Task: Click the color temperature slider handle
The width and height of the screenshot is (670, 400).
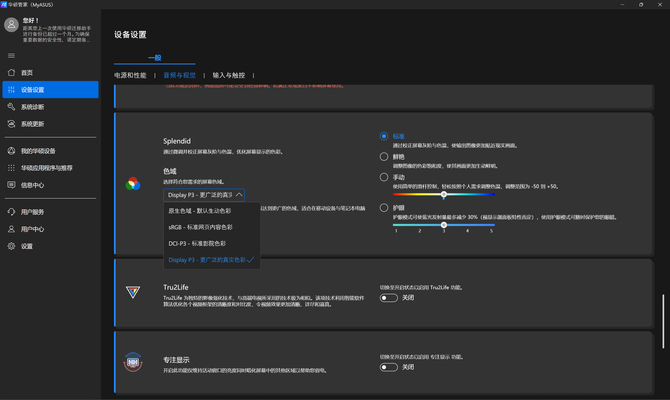Action: click(x=444, y=194)
